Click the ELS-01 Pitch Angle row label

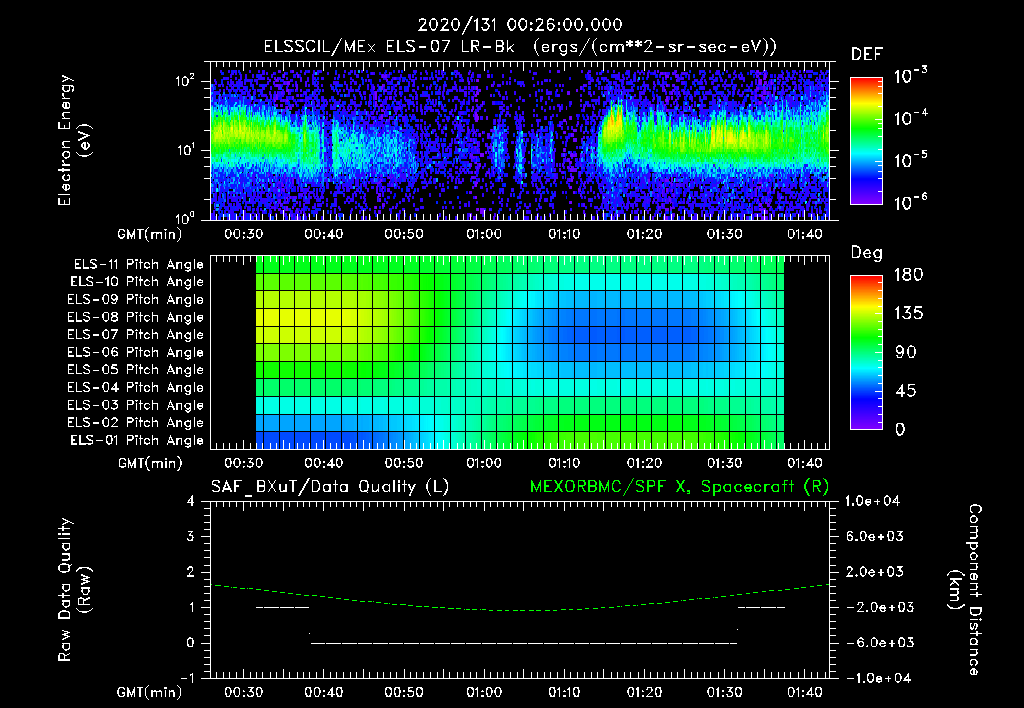point(136,440)
